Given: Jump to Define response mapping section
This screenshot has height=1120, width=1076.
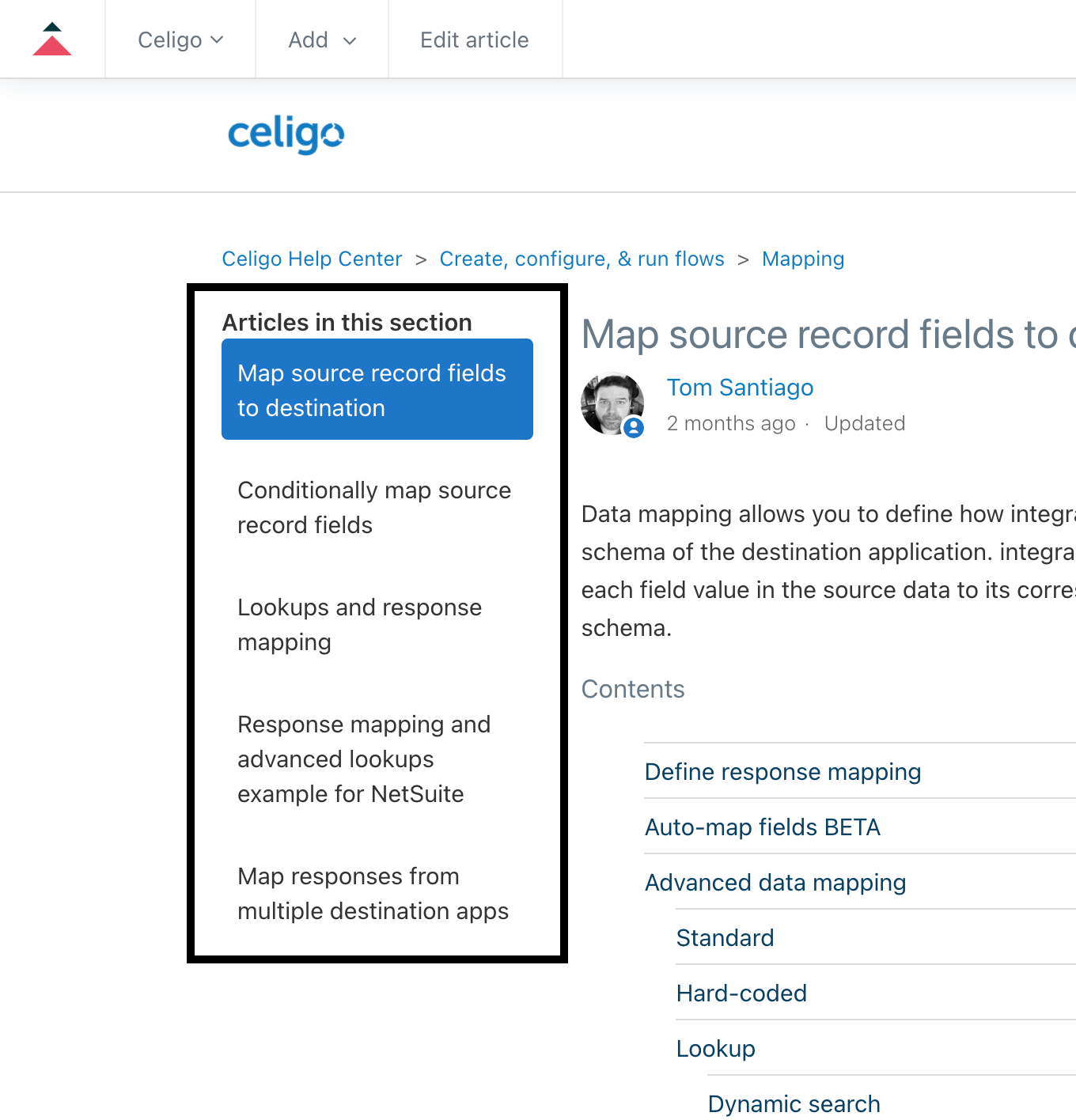Looking at the screenshot, I should (x=782, y=771).
